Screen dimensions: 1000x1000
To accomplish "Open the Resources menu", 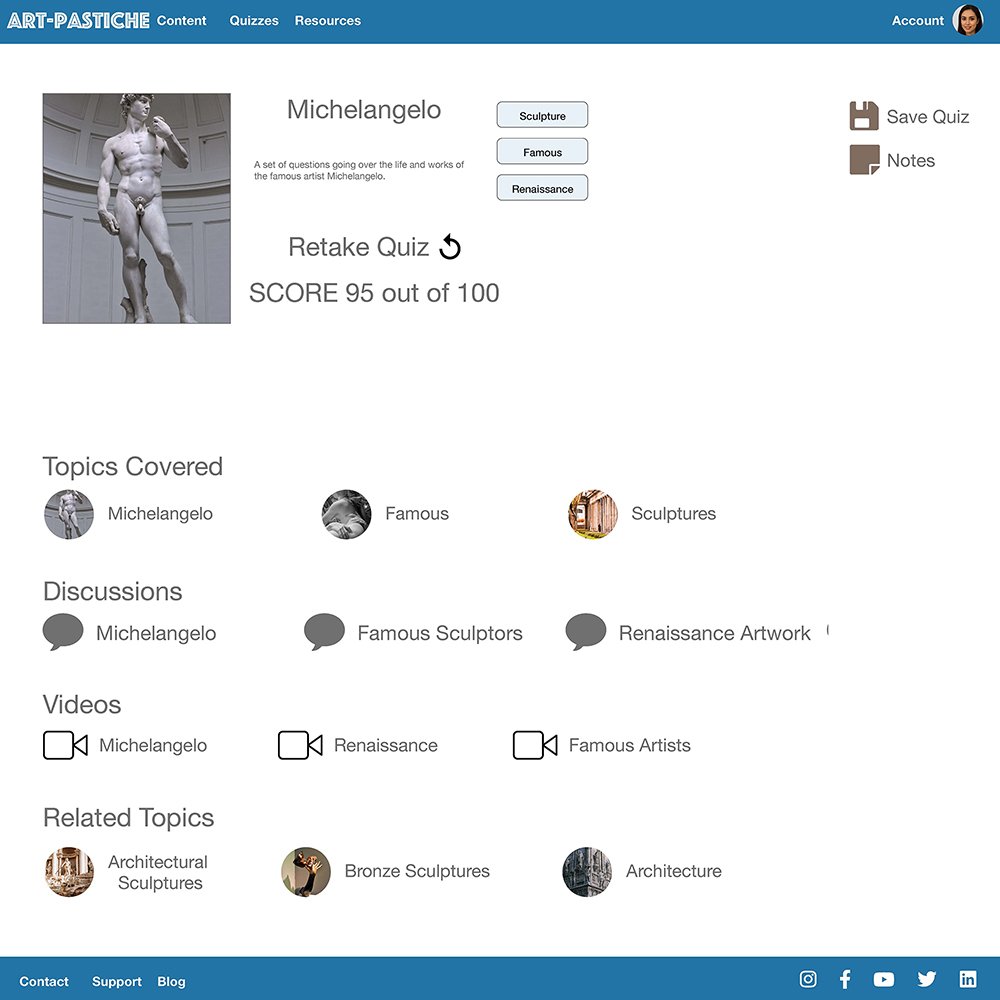I will [x=328, y=20].
